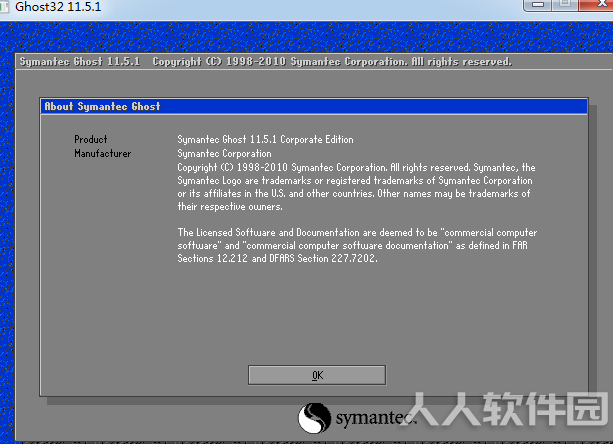Click the 'Symantec Ghost 11.5.1' header banner text
Image resolution: width=613 pixels, height=444 pixels.
tap(80, 62)
